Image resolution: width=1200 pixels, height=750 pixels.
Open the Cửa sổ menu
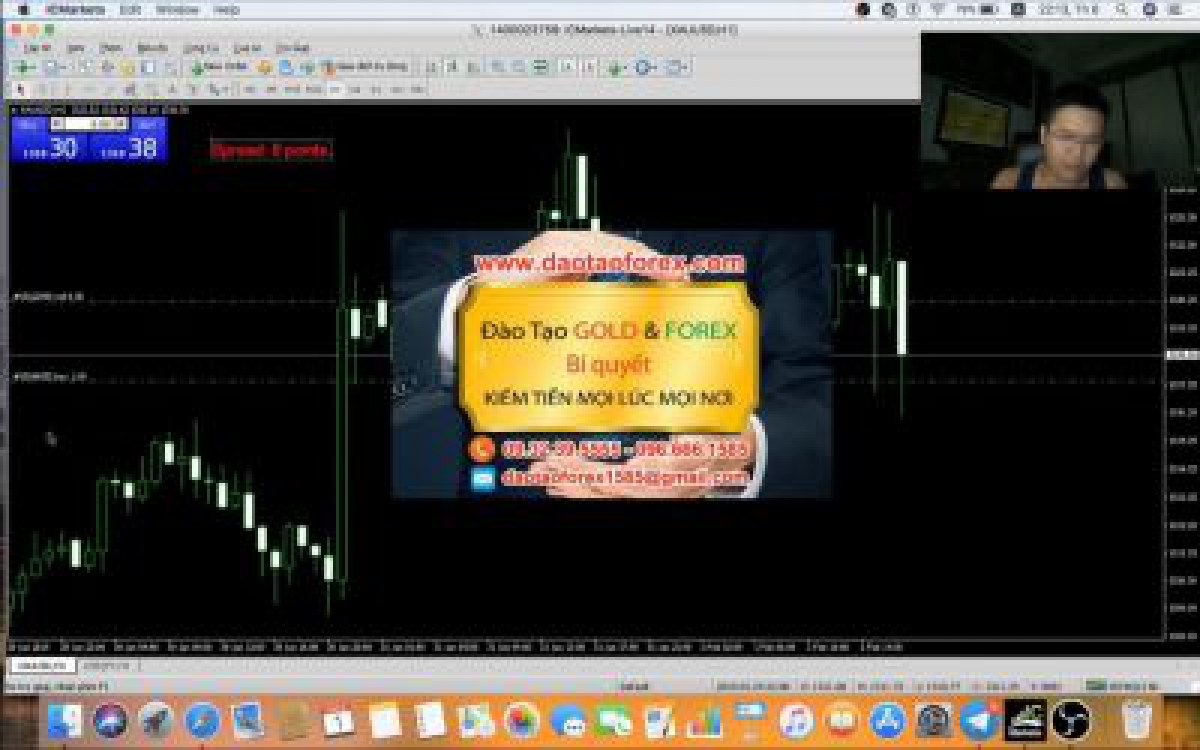pyautogui.click(x=246, y=48)
